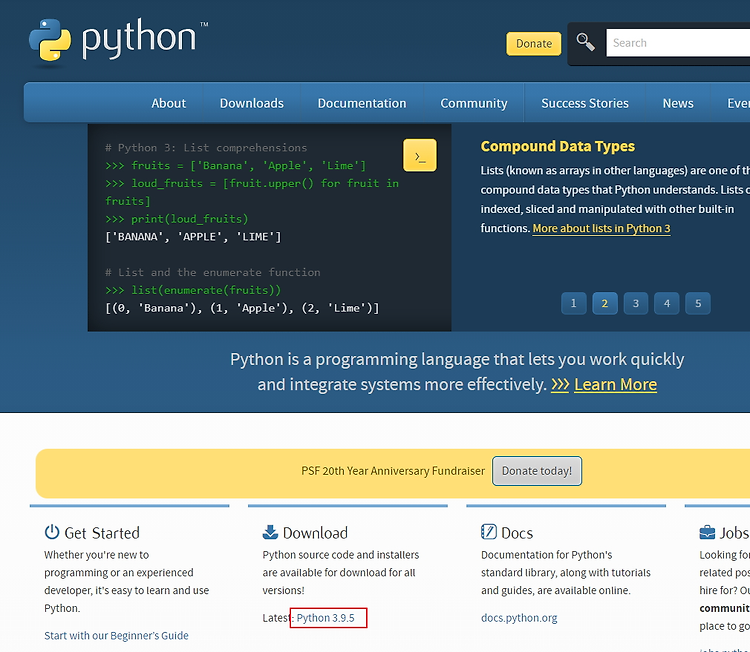
Task: Click the Get Started power icon
Action: coord(52,532)
